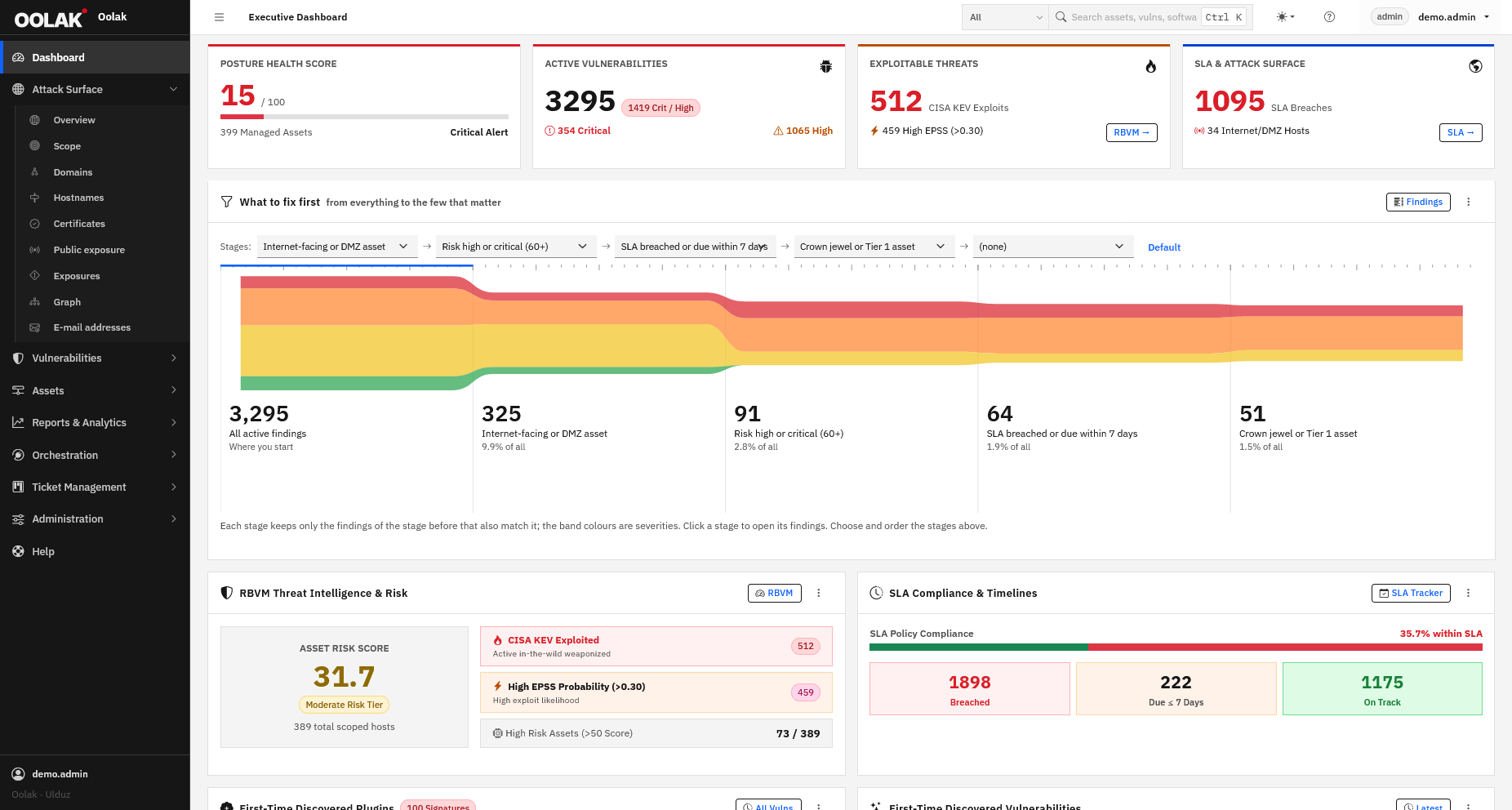Viewport: 1512px width, 810px height.
Task: Toggle the sidebar hamburger menu icon
Action: [219, 17]
